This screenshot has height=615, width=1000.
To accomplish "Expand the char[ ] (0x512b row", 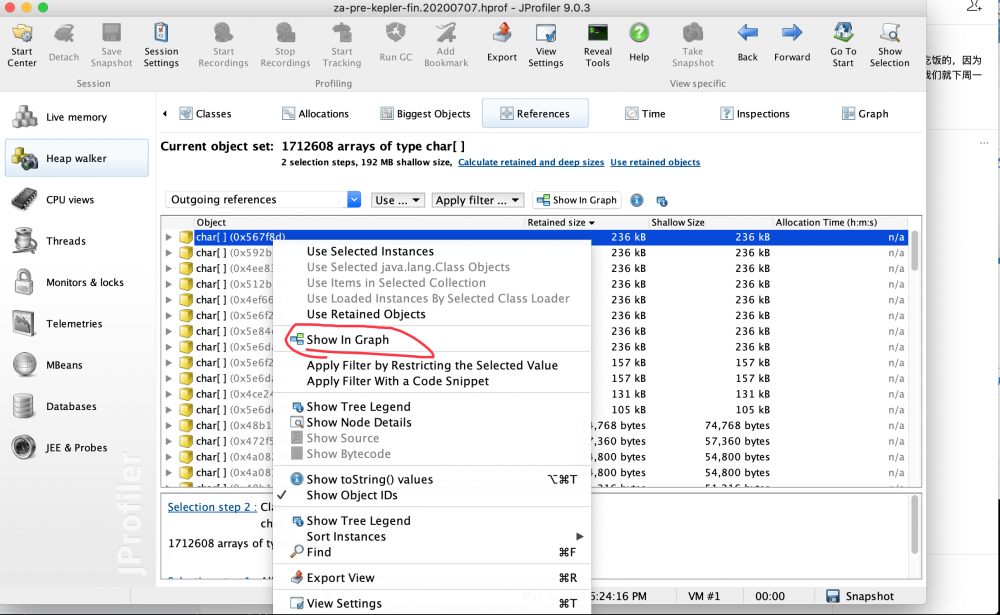I will tap(168, 284).
